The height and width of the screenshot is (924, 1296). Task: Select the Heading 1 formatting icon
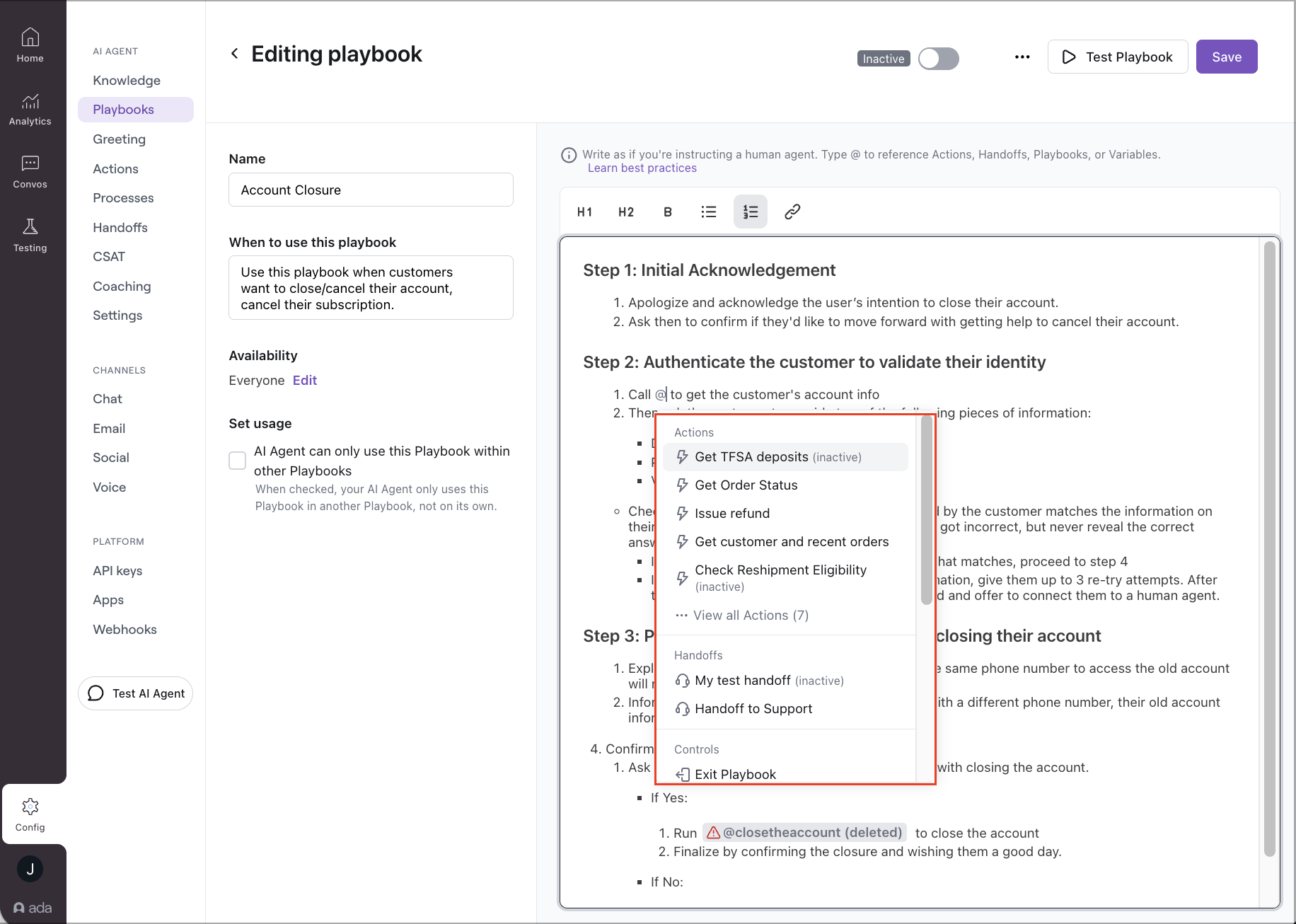pos(584,212)
